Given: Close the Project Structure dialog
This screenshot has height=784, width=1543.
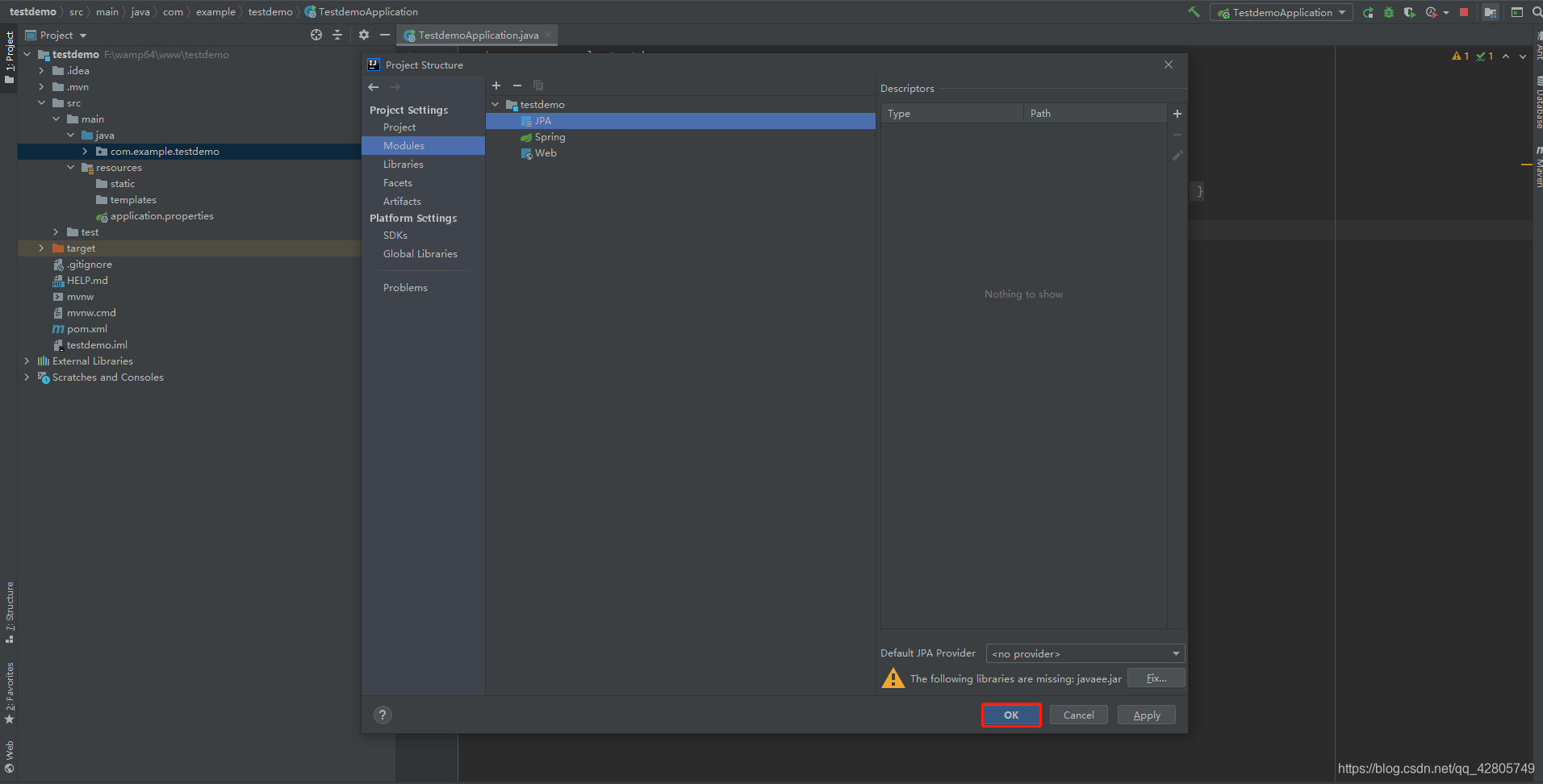Looking at the screenshot, I should click(x=1169, y=65).
